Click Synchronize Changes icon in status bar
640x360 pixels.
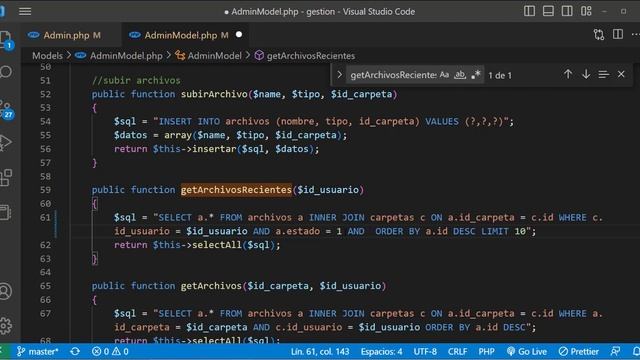[x=75, y=351]
